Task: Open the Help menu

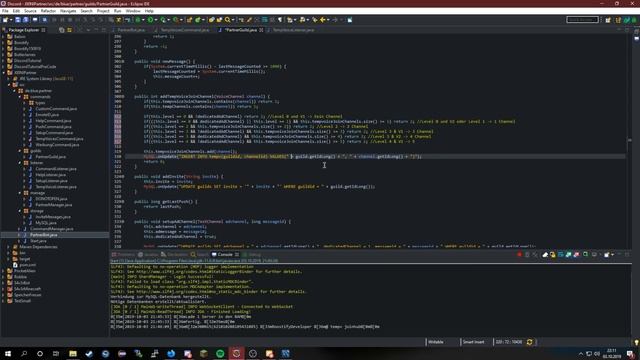Action: pyautogui.click(x=149, y=11)
